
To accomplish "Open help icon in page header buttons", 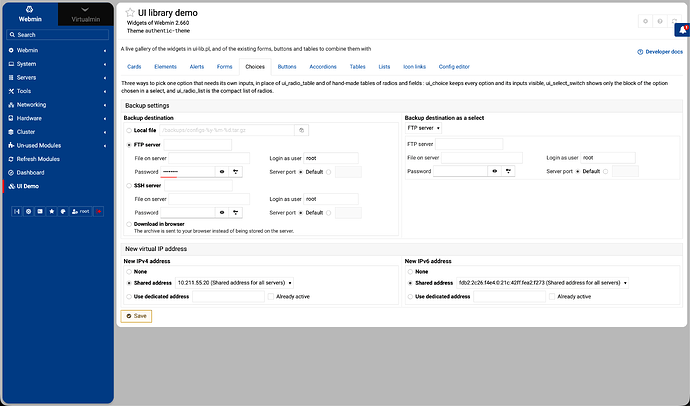I will click(x=660, y=21).
